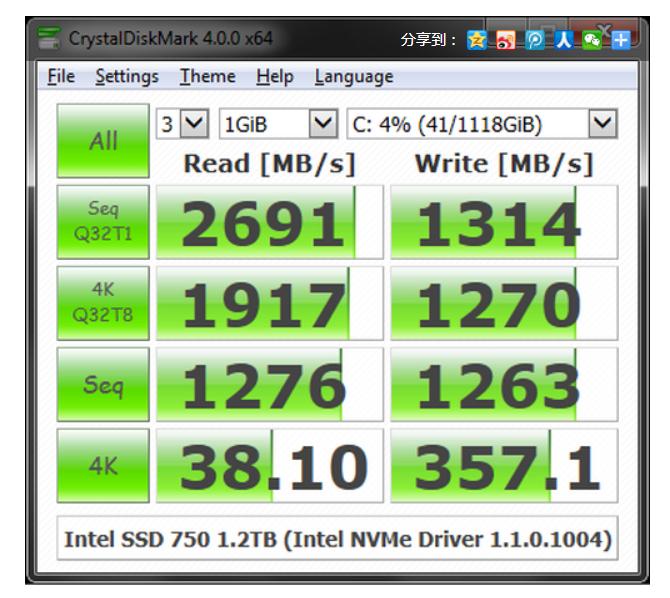Share to QZone star icon
Screen dimensions: 670x598
coord(477,41)
